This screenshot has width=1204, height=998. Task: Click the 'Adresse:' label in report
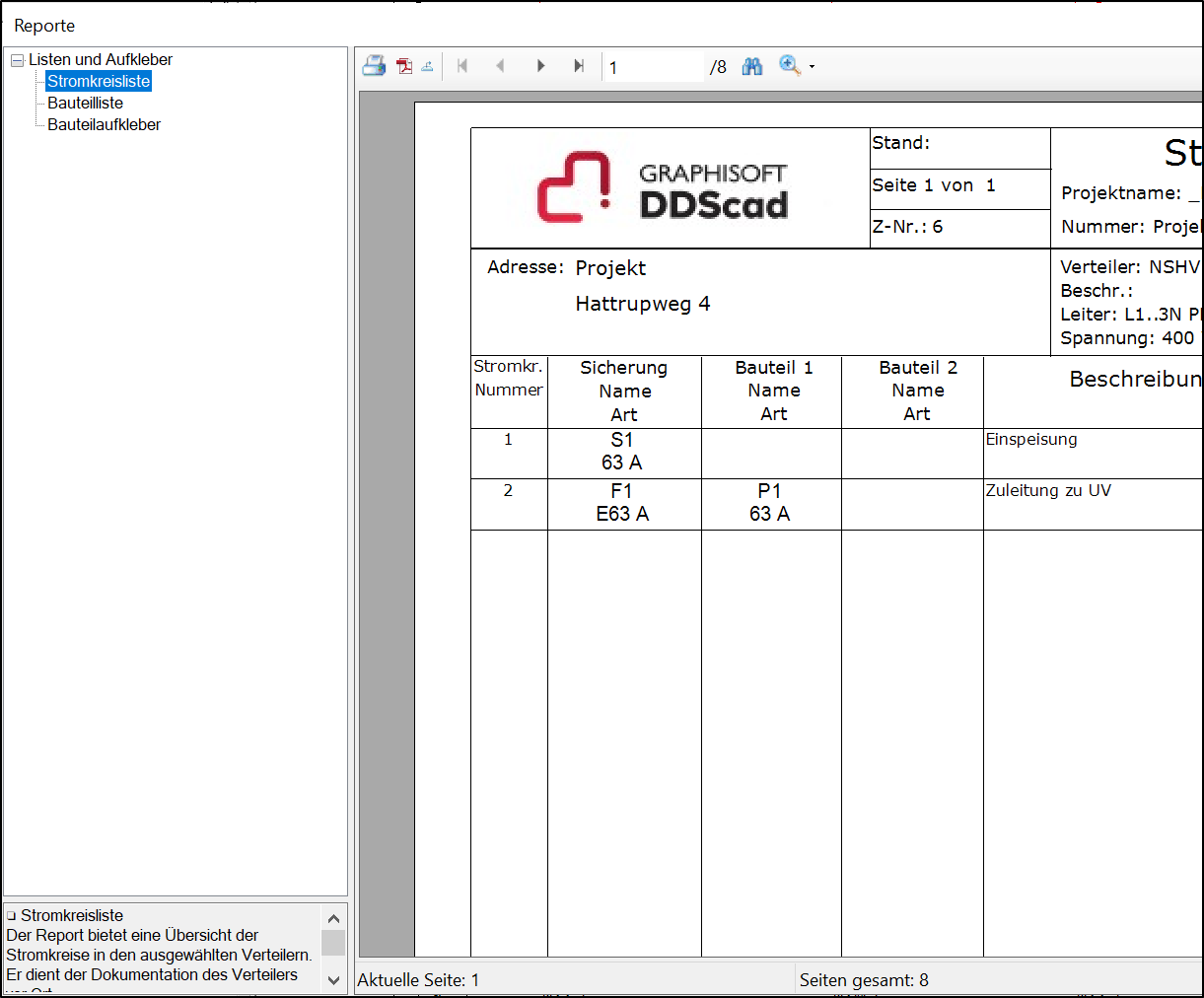[x=526, y=267]
